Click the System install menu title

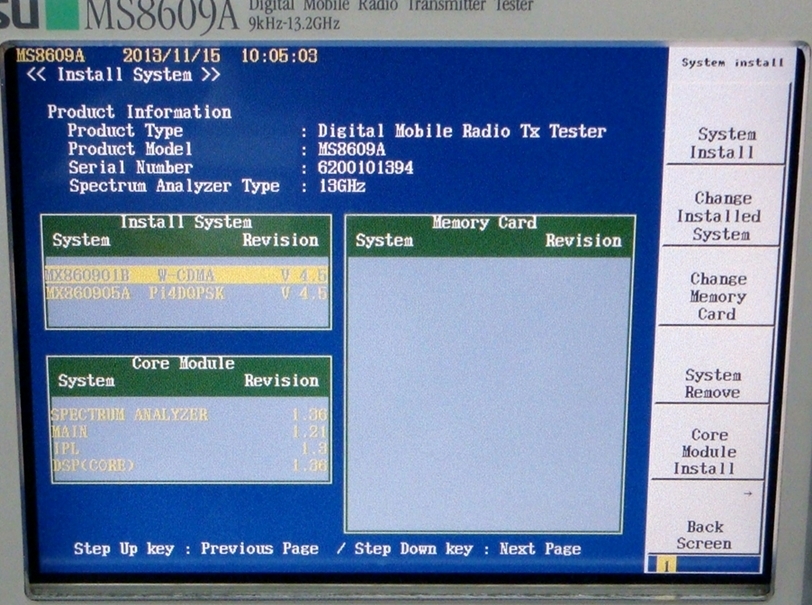pos(732,63)
